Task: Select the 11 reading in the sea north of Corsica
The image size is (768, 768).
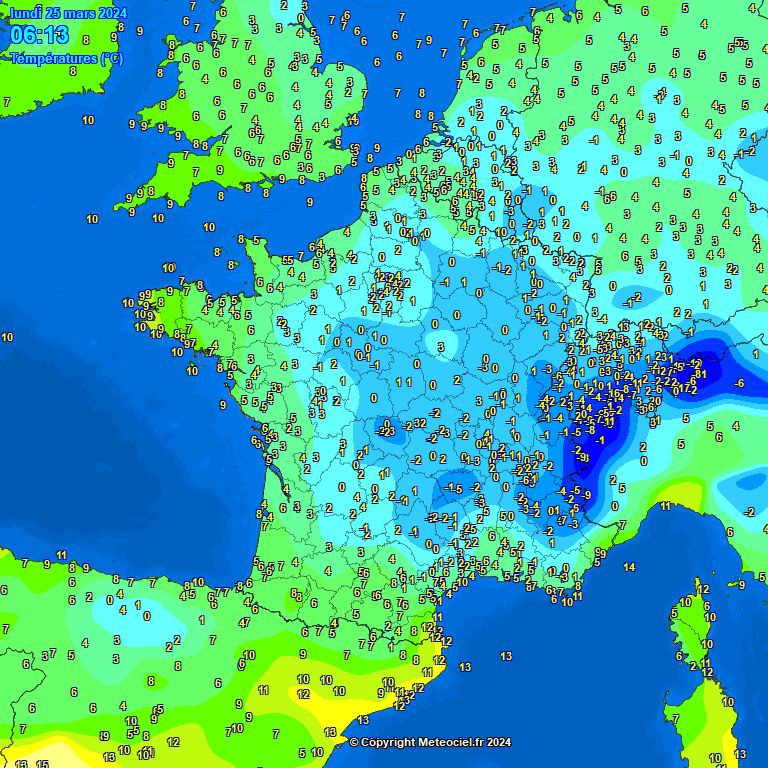Action: (x=665, y=507)
